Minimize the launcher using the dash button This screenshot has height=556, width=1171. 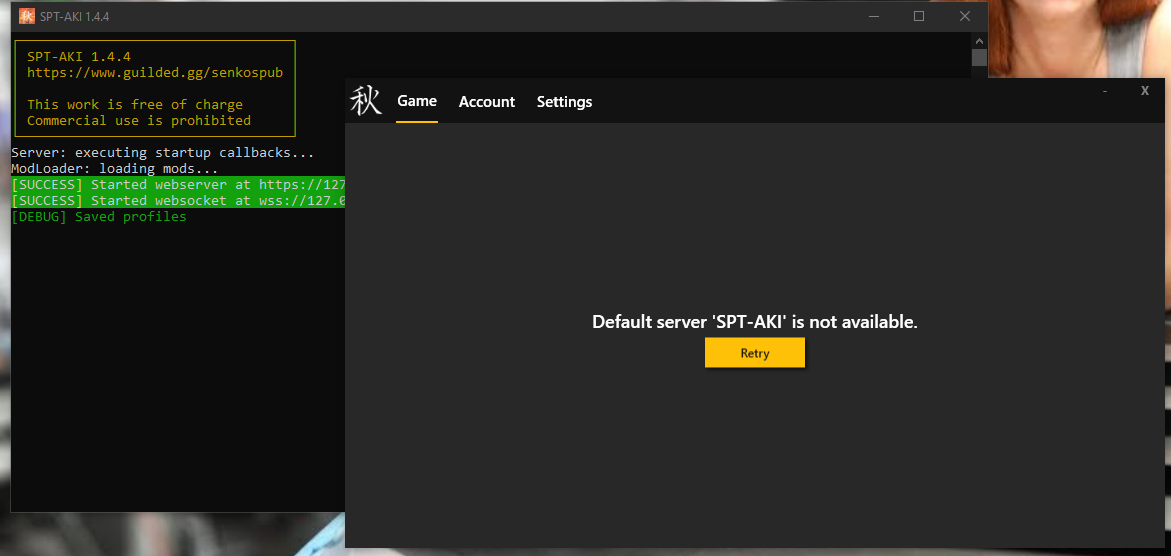(x=1105, y=91)
